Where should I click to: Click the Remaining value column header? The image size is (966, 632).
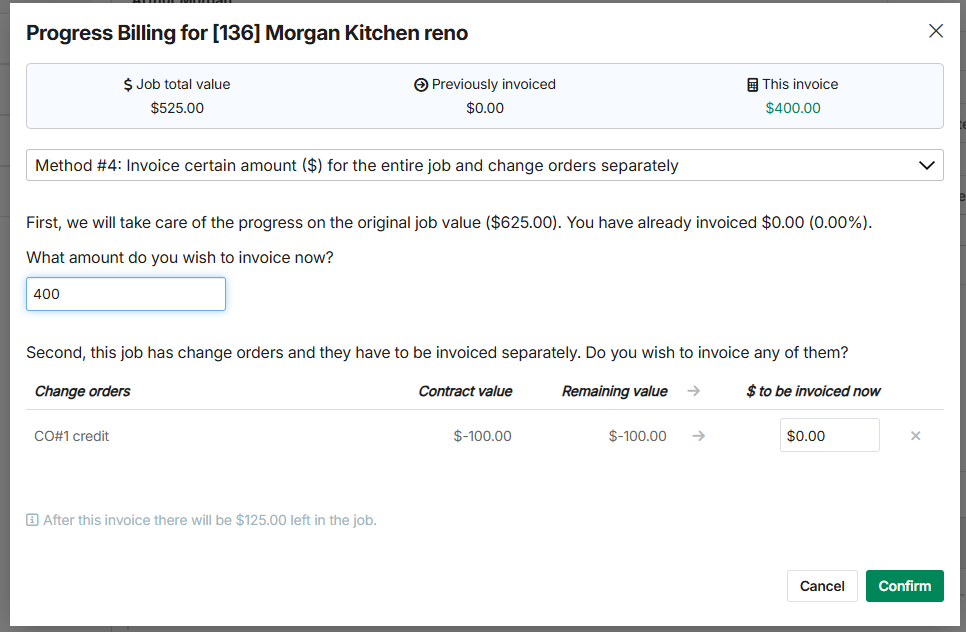[614, 391]
